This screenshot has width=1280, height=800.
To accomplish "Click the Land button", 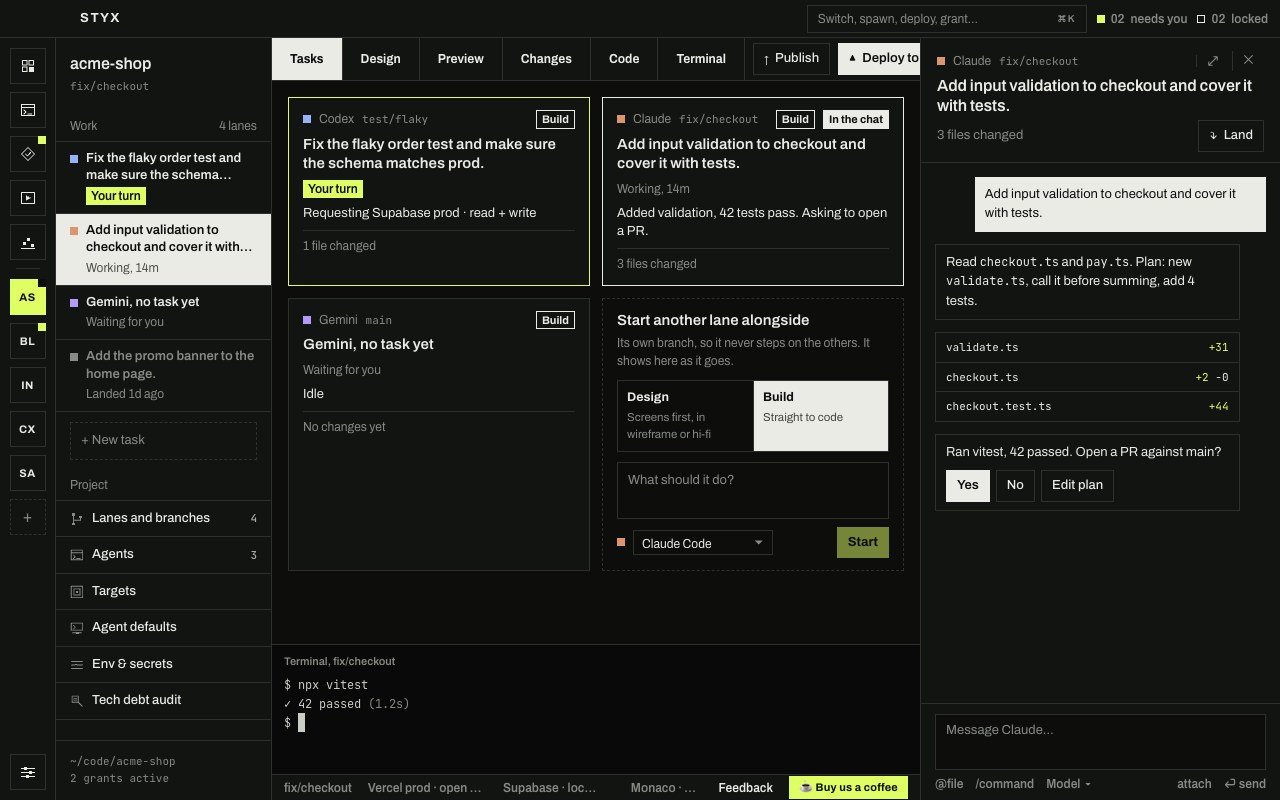I will point(1231,135).
